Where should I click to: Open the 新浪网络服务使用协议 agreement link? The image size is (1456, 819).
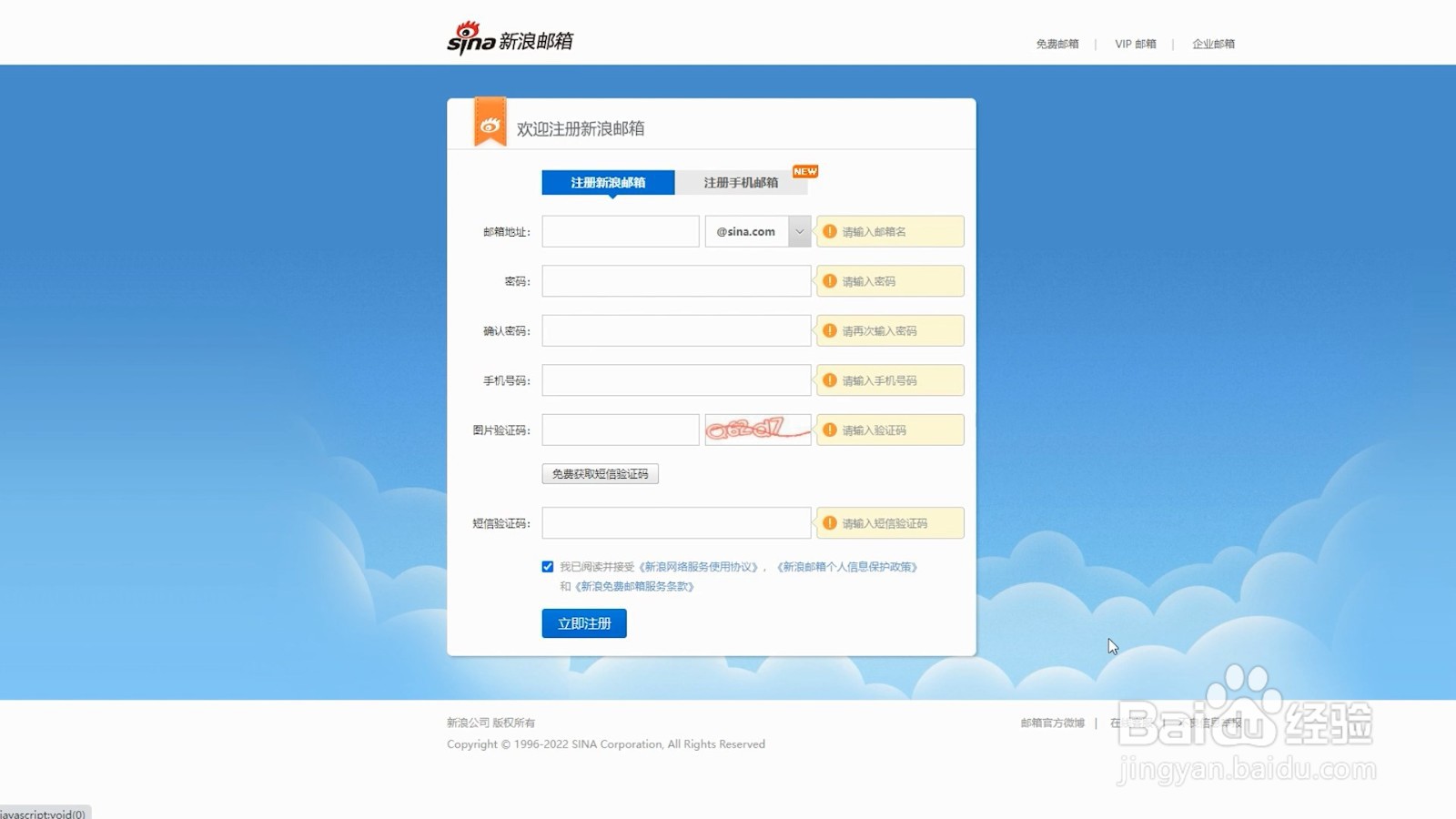701,565
